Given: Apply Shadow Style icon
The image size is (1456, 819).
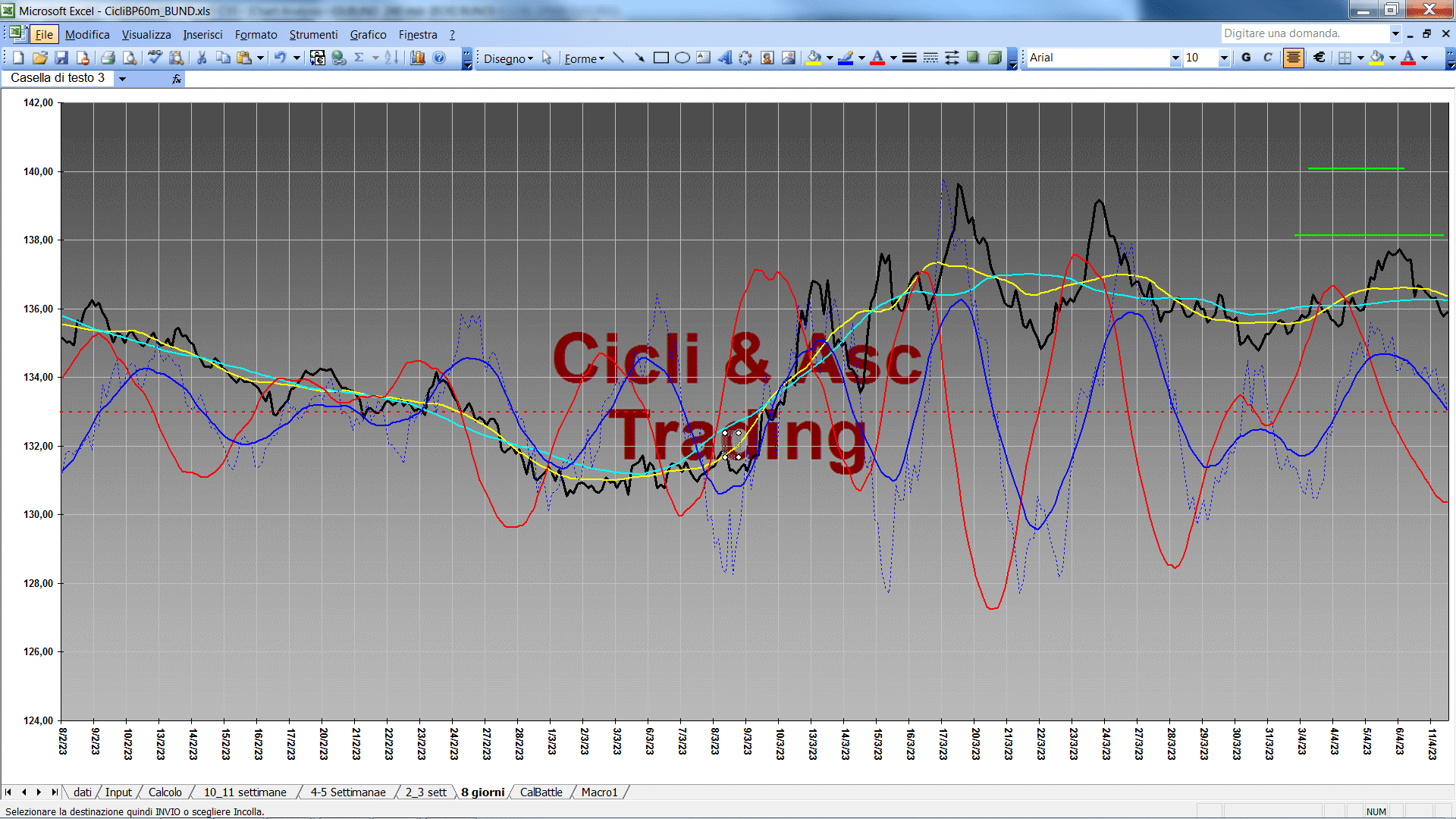Looking at the screenshot, I should [973, 58].
